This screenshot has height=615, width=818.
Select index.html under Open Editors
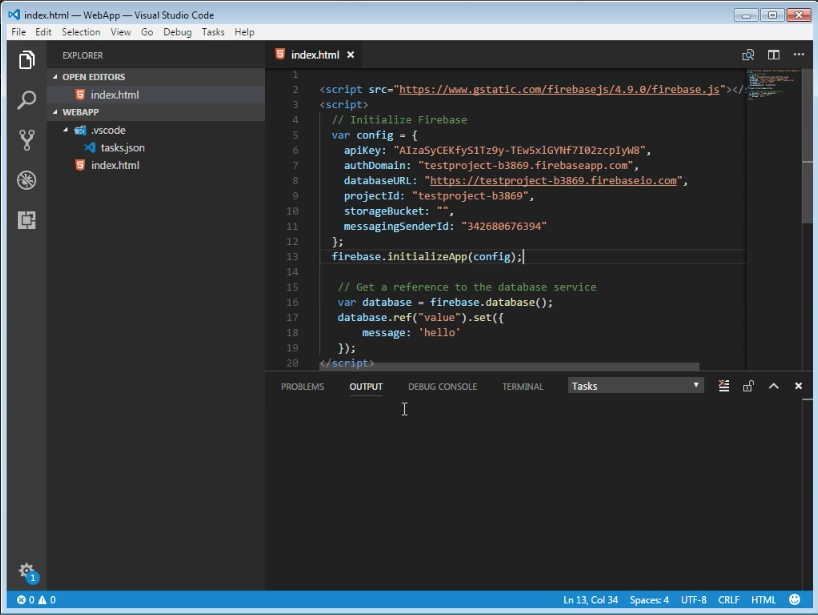pyautogui.click(x=156, y=94)
